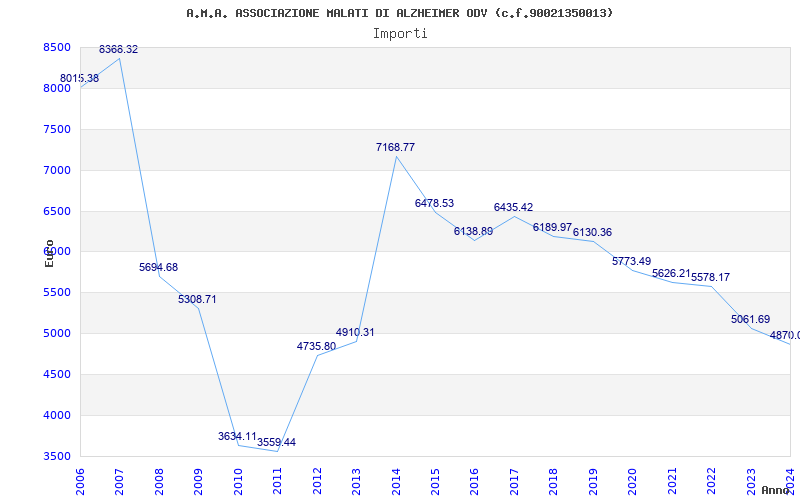Image resolution: width=800 pixels, height=500 pixels.
Task: Click the 2018 x-axis year label
Action: (554, 481)
